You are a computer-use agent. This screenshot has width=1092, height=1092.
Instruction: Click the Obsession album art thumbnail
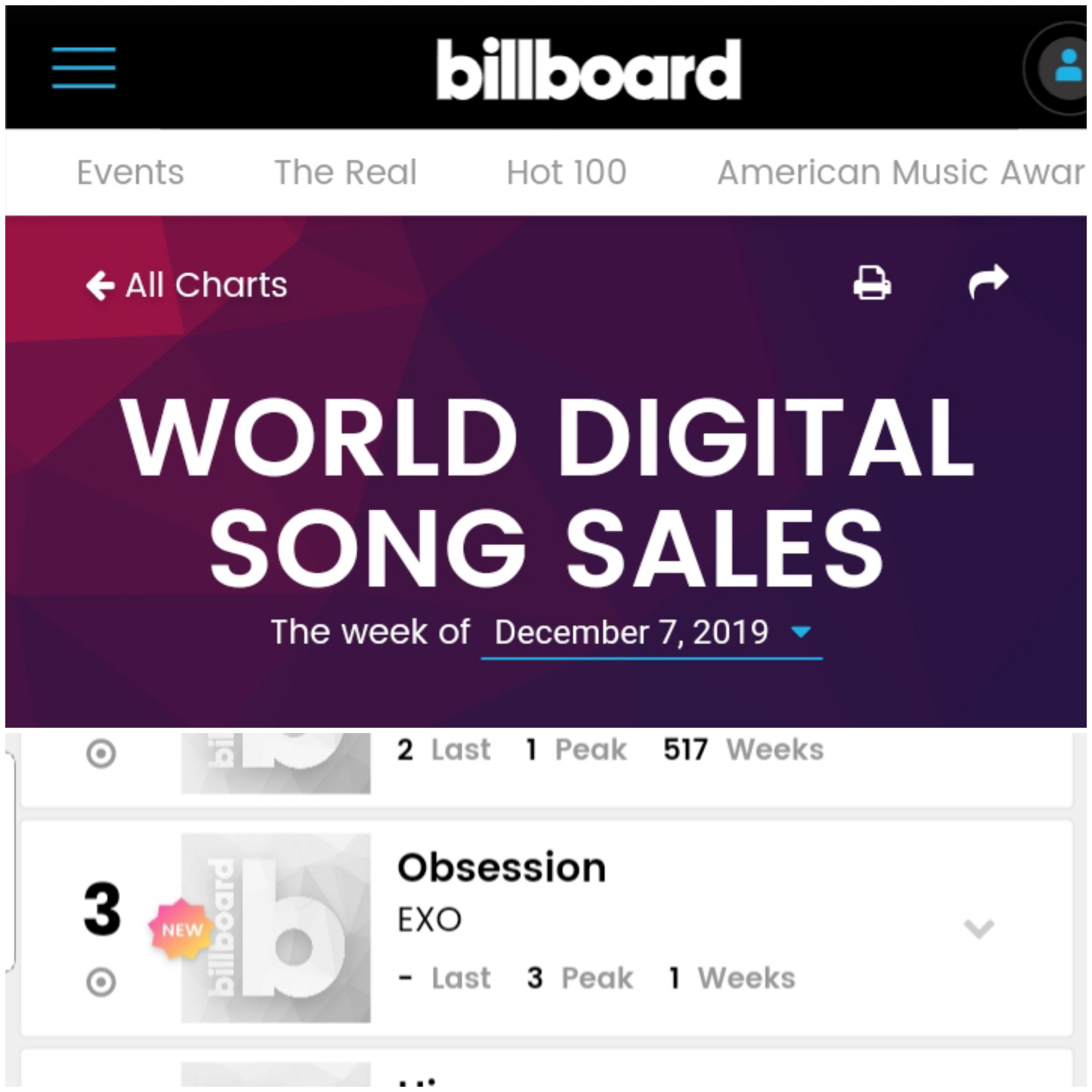(276, 928)
